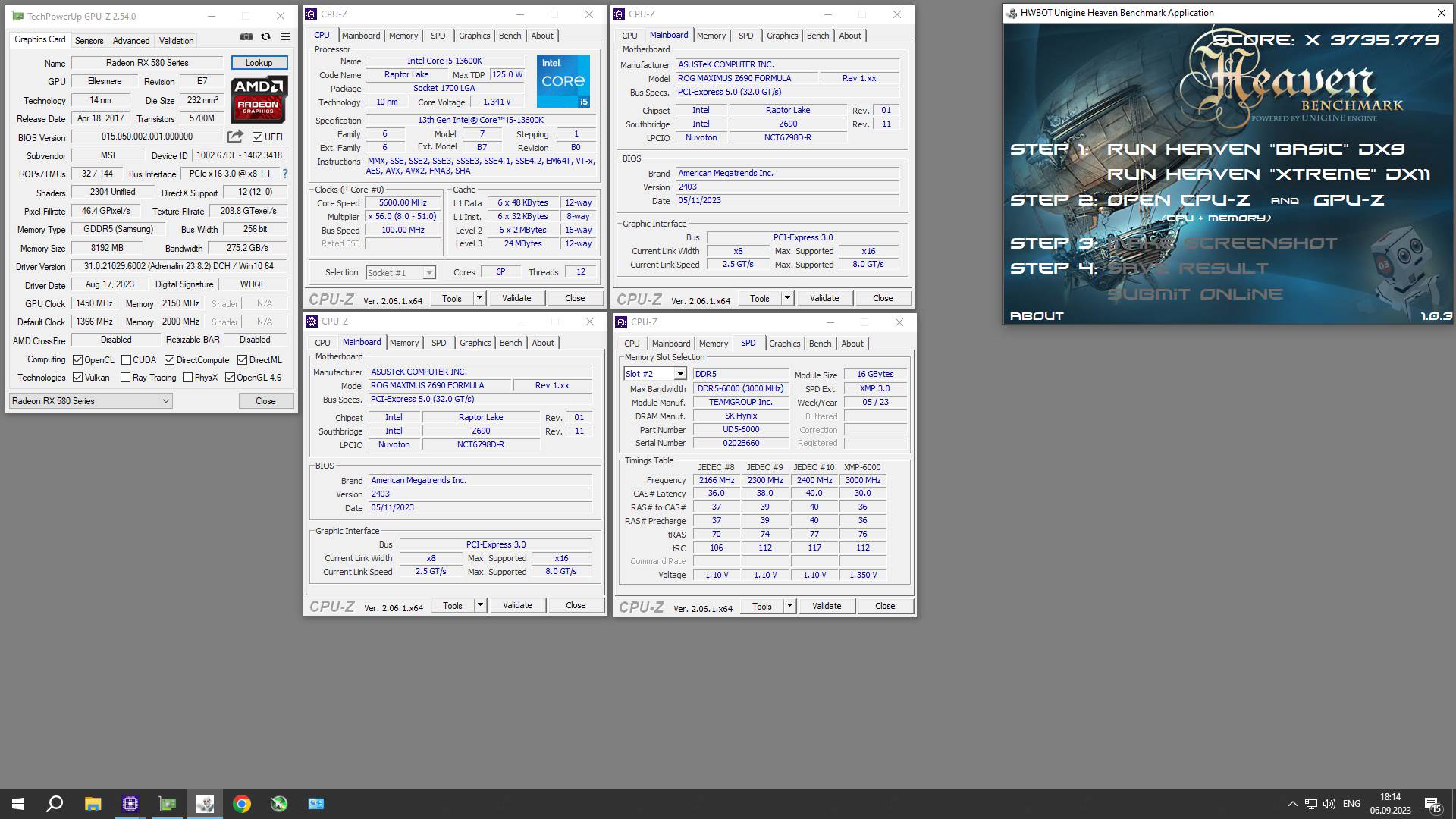Open Memory tab in the top-right CPU-Z window
The width and height of the screenshot is (1456, 819).
[x=711, y=36]
